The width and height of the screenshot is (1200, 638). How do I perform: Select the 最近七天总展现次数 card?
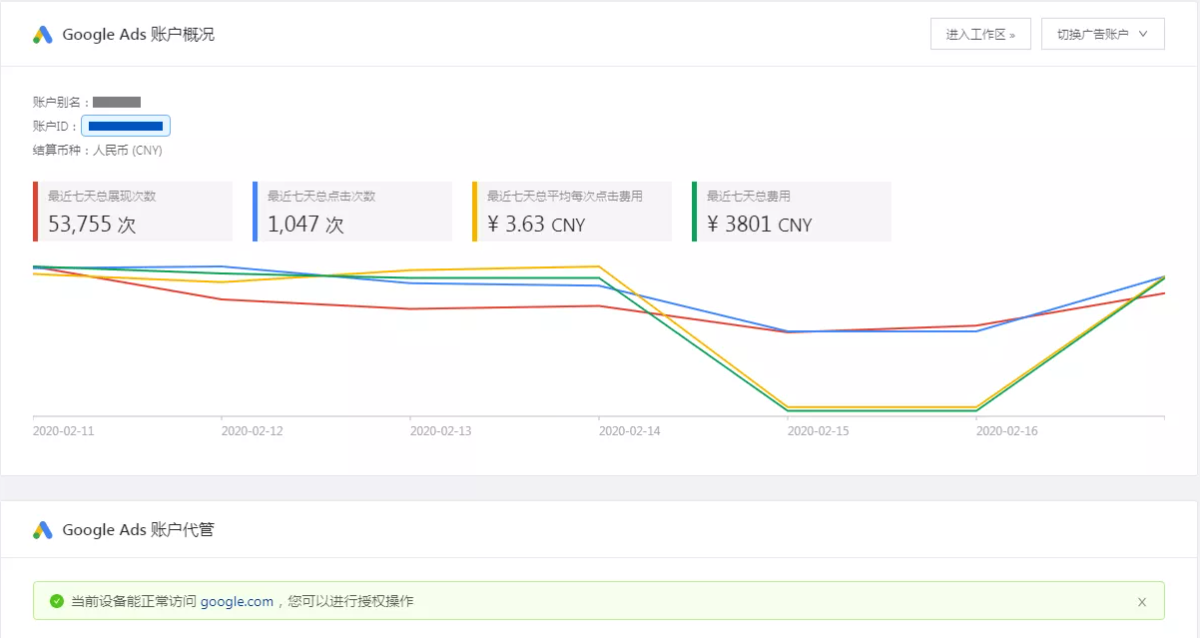tap(133, 211)
